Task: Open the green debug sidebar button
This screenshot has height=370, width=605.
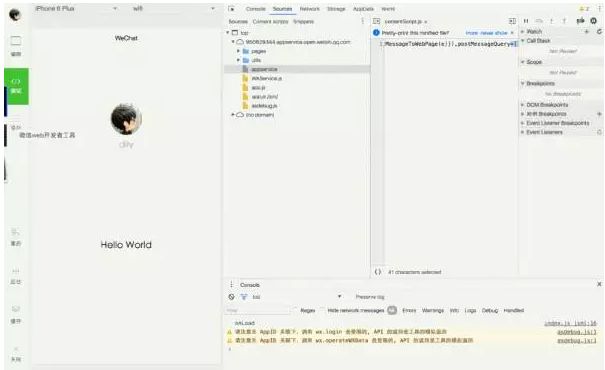Action: pyautogui.click(x=16, y=86)
